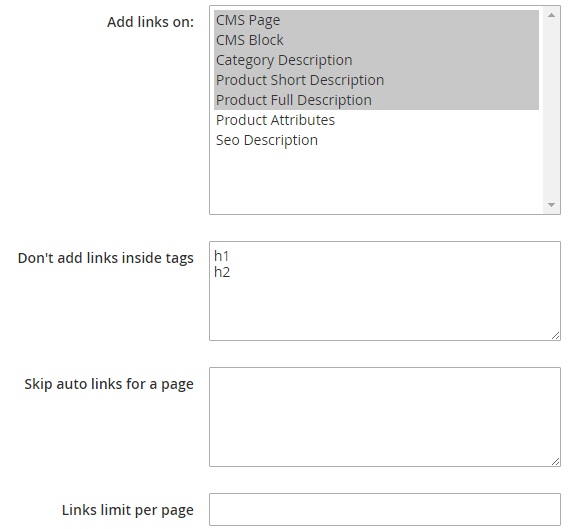The image size is (573, 529).
Task: Click resize handle of tags textarea
Action: [555, 335]
